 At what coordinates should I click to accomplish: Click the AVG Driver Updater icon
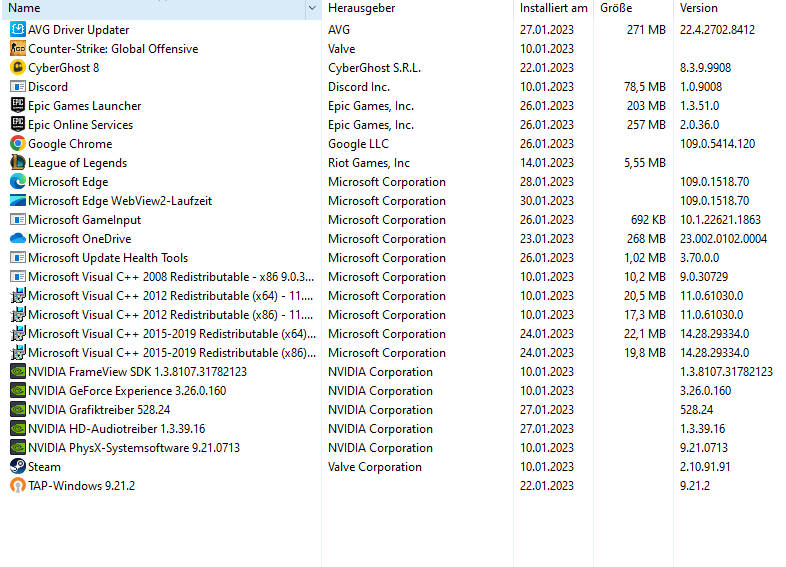(x=18, y=29)
